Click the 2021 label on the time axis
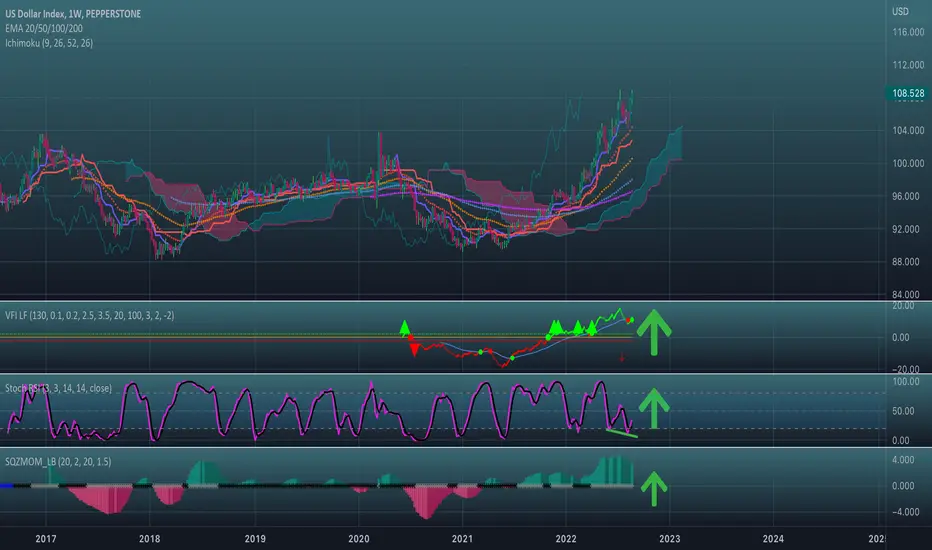Image resolution: width=932 pixels, height=550 pixels. point(462,539)
